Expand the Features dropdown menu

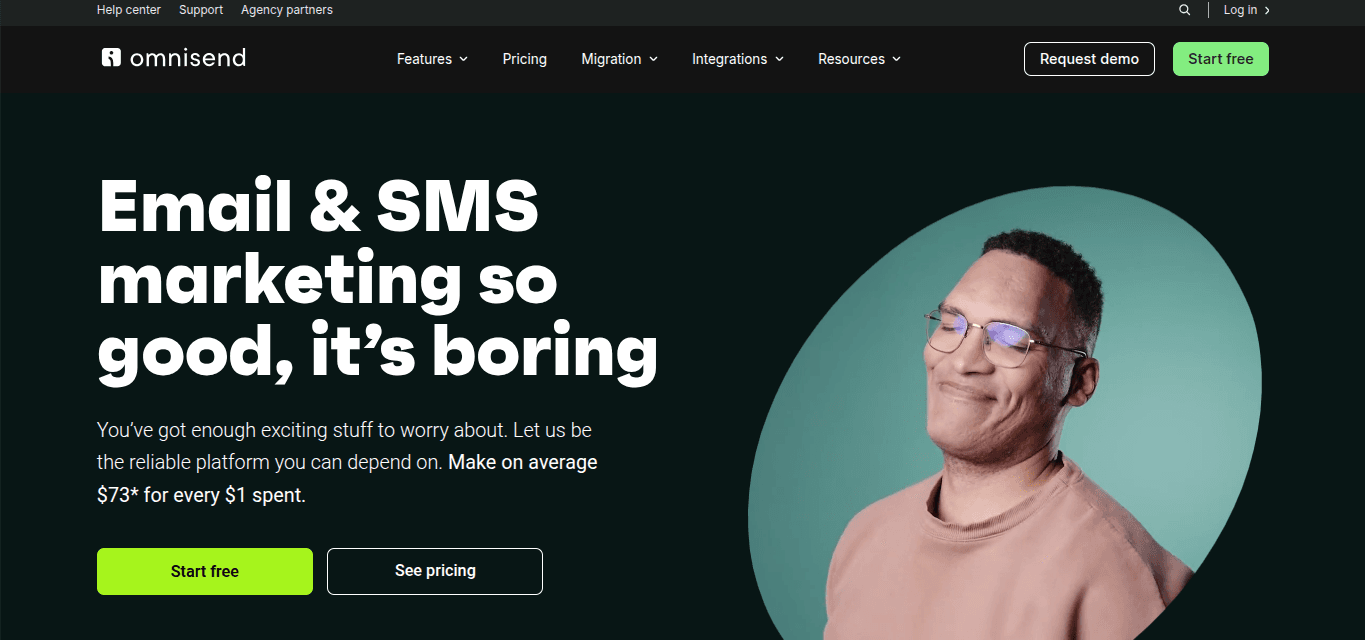(x=432, y=59)
